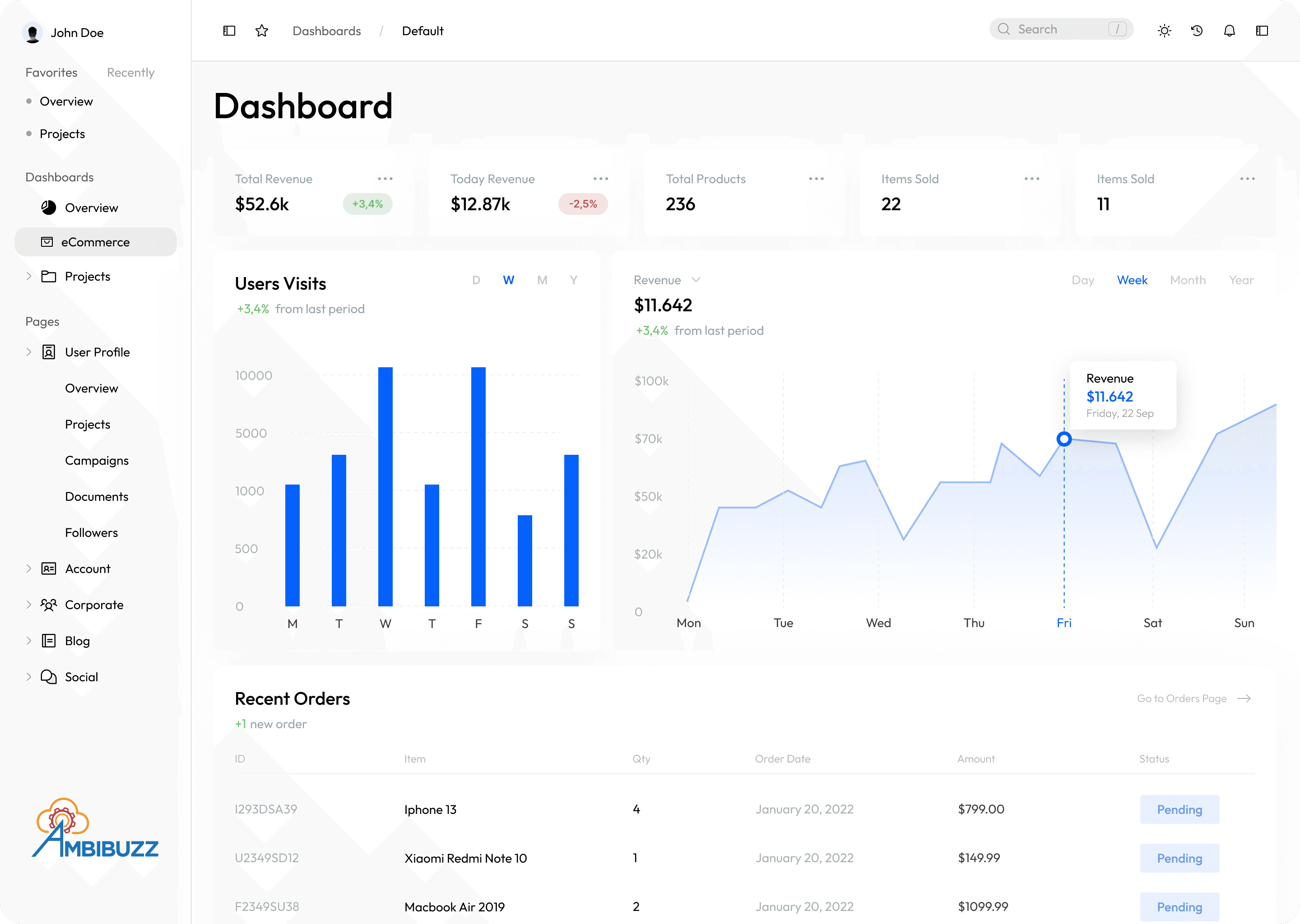Expand the Account section chevron

[28, 568]
